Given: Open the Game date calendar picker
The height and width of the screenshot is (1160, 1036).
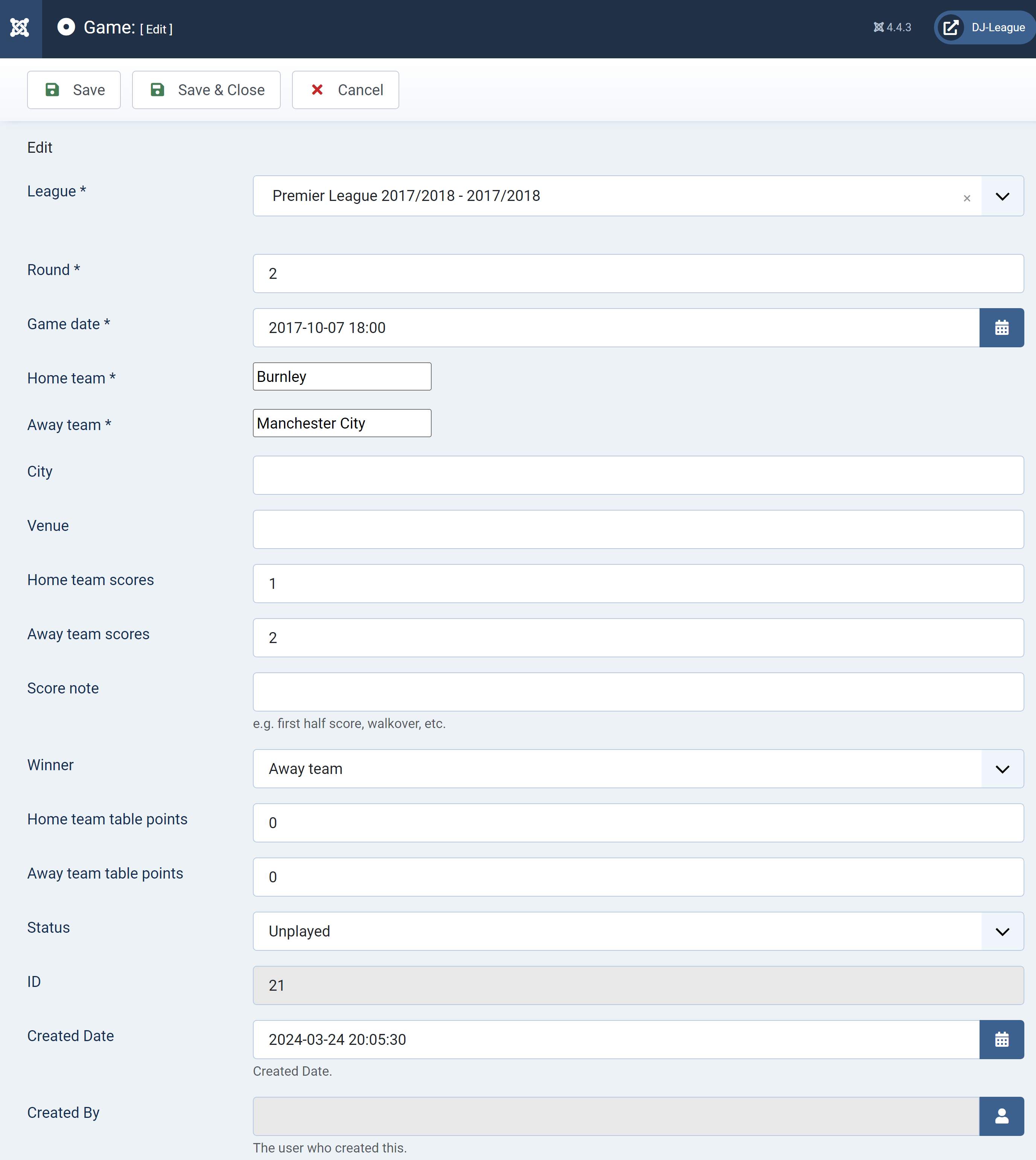Looking at the screenshot, I should click(1001, 328).
